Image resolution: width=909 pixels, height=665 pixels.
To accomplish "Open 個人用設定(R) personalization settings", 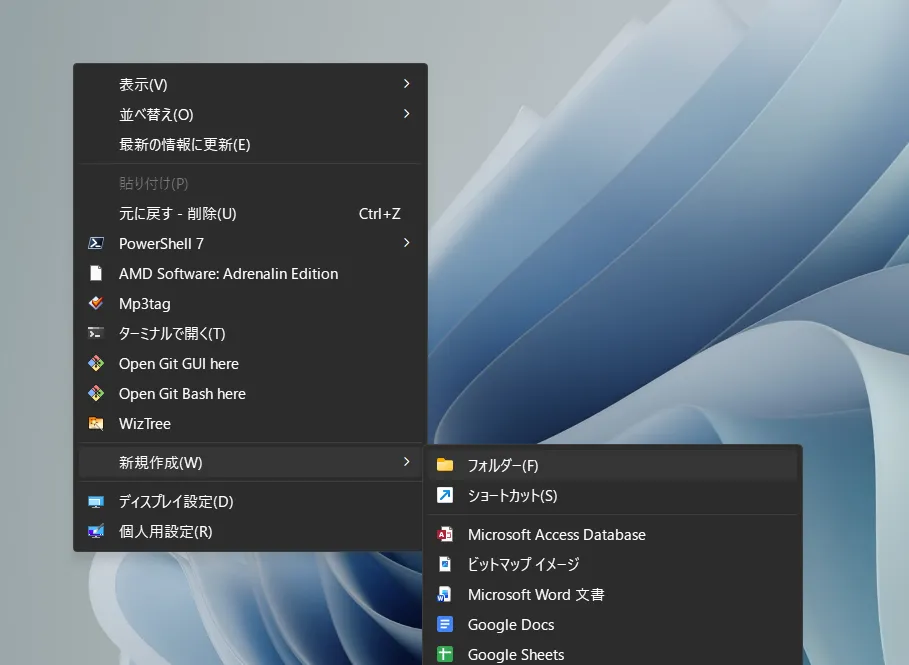I will [165, 531].
